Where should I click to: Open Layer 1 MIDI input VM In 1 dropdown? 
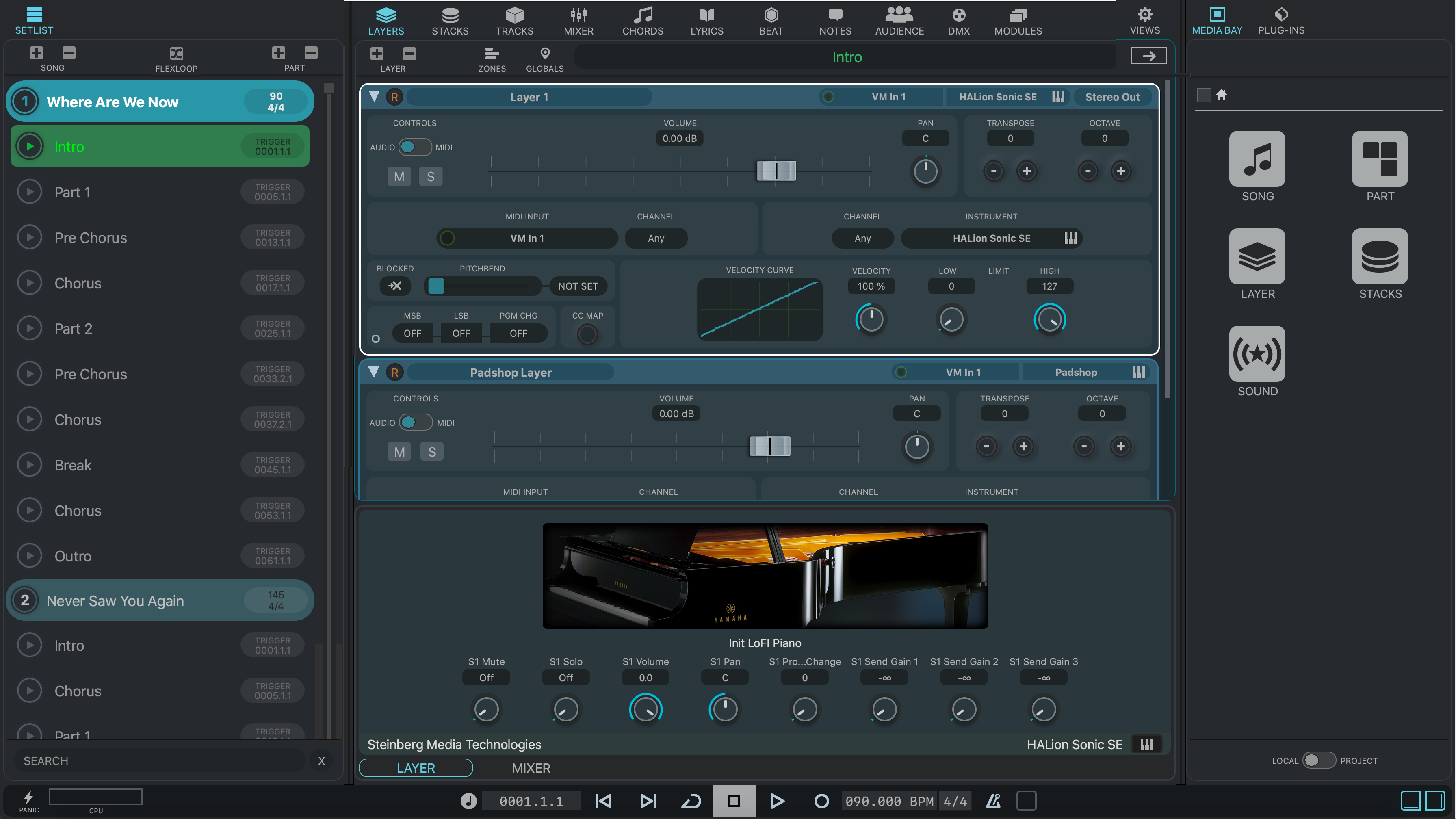pos(527,238)
